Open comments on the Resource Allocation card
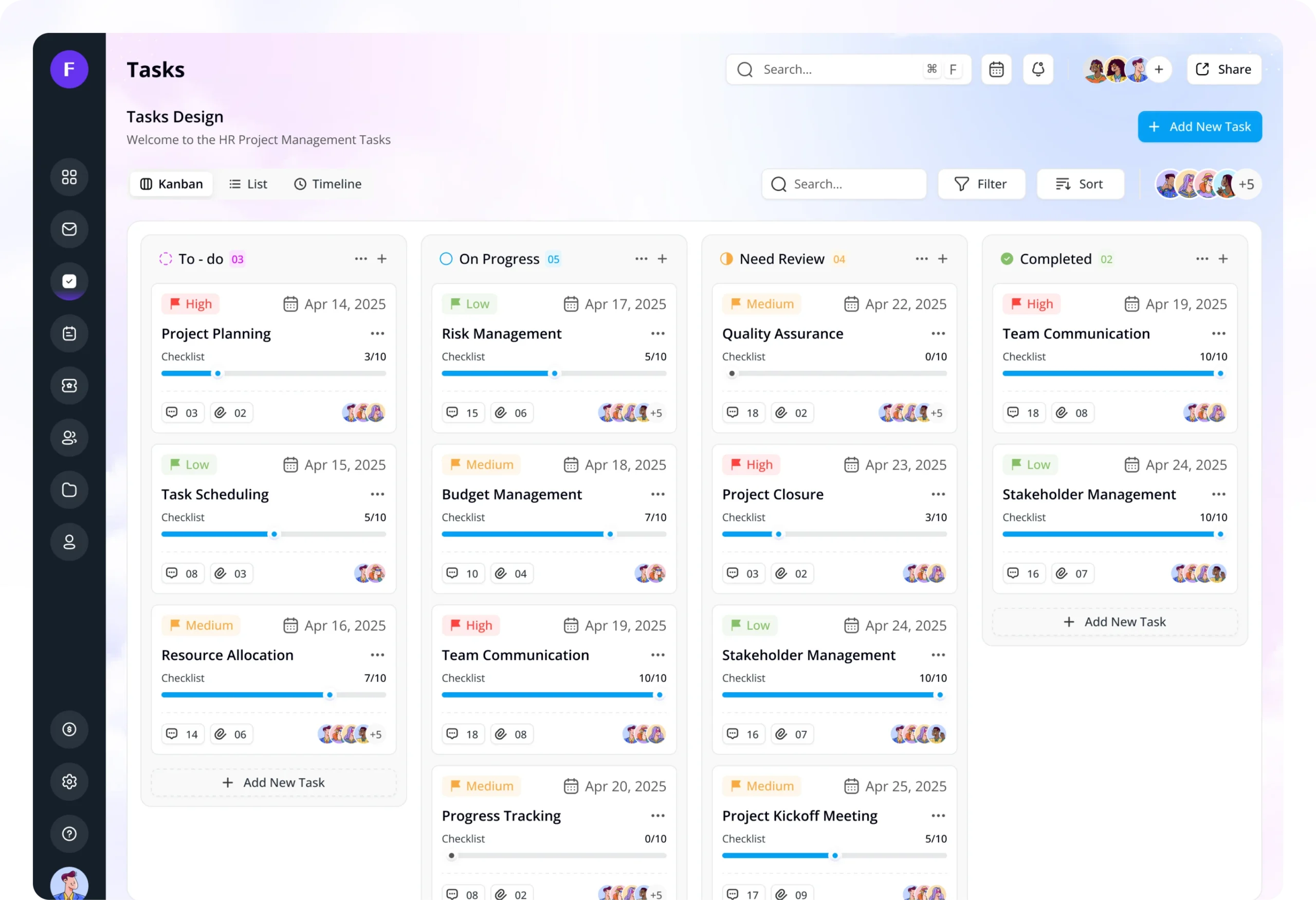 click(x=182, y=734)
